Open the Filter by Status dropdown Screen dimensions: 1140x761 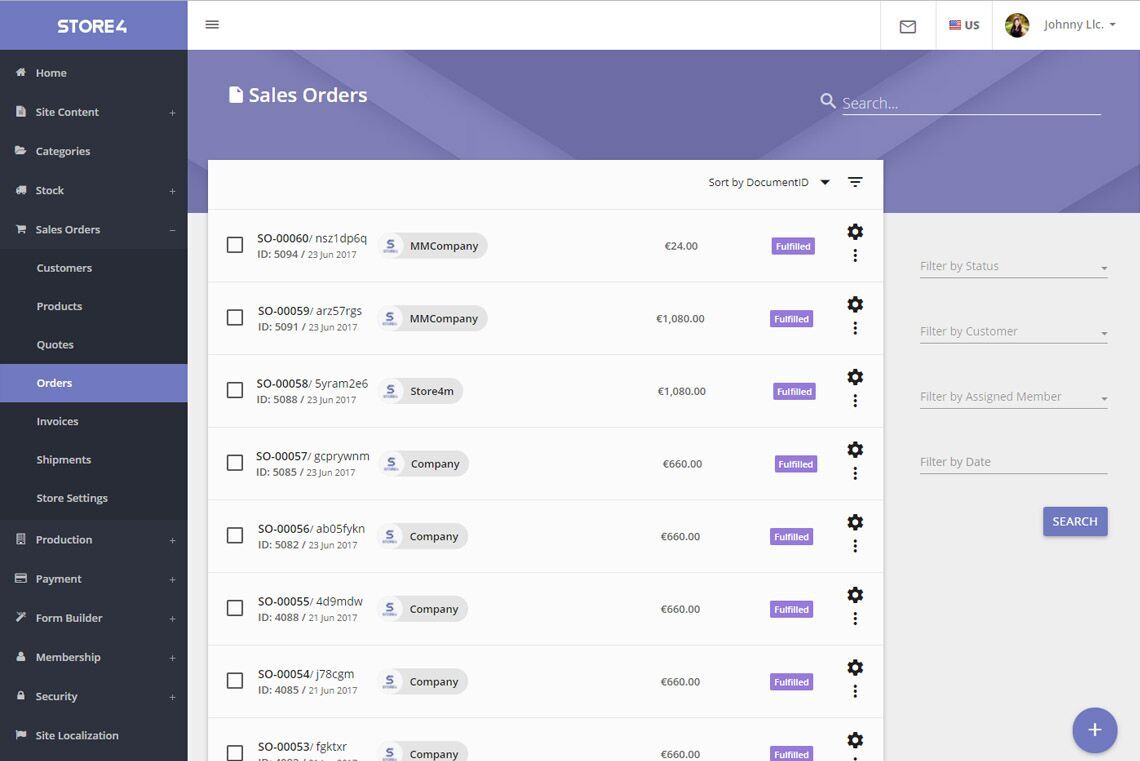[1013, 267]
